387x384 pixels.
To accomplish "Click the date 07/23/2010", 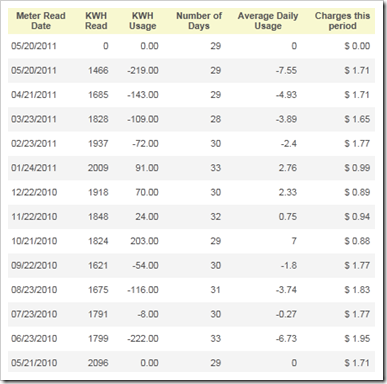I will tap(34, 314).
